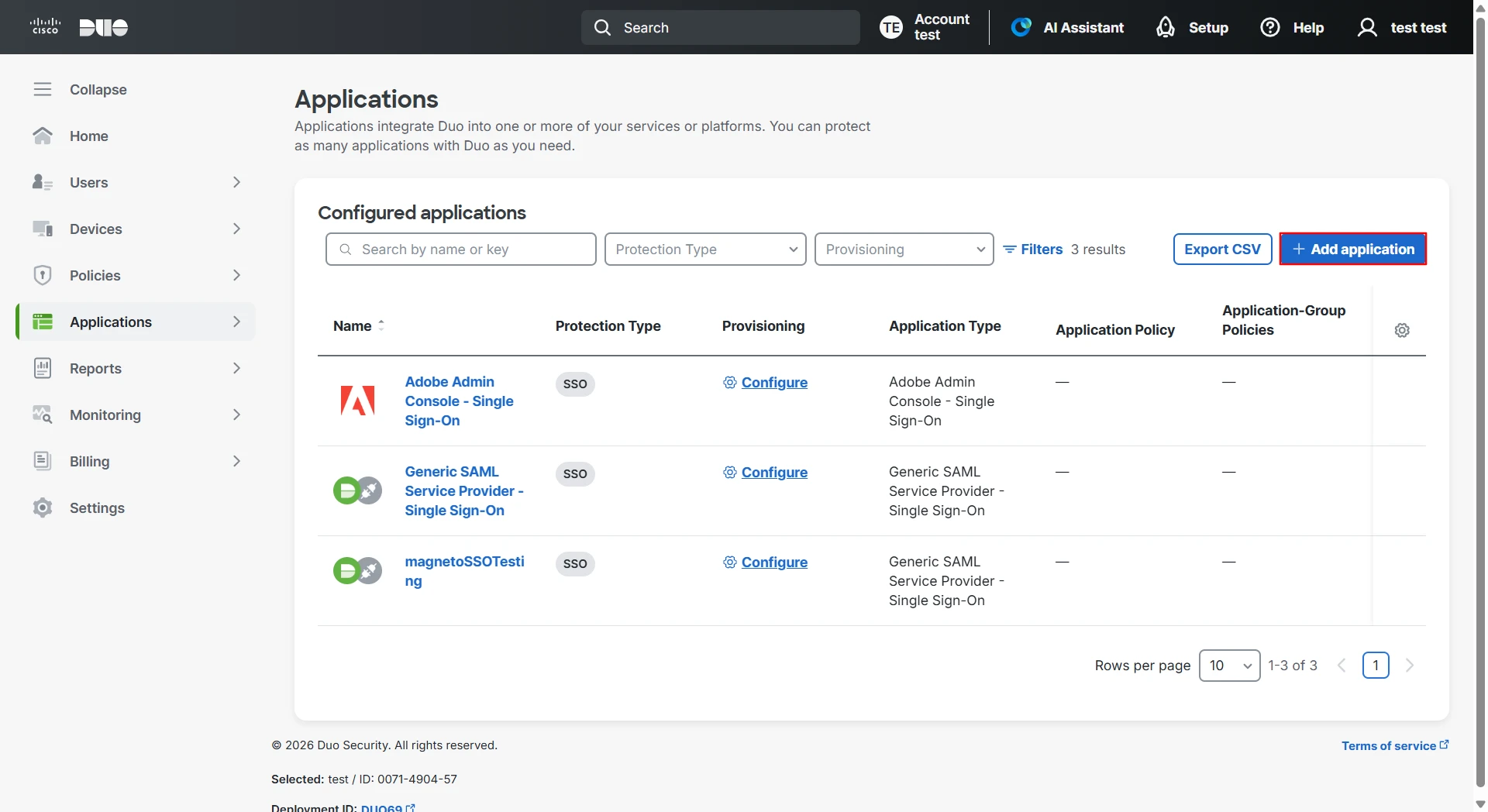Image resolution: width=1488 pixels, height=812 pixels.
Task: Click the Cisco Duo logo
Action: [x=79, y=27]
